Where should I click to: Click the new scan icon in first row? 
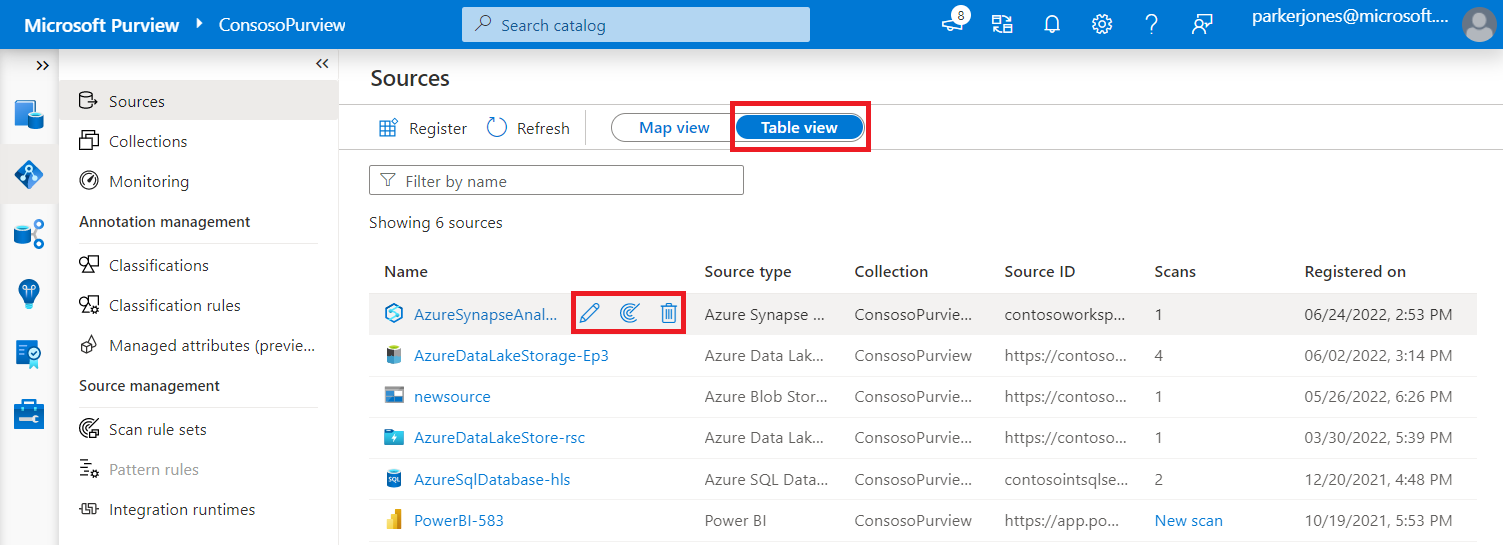[x=629, y=314]
